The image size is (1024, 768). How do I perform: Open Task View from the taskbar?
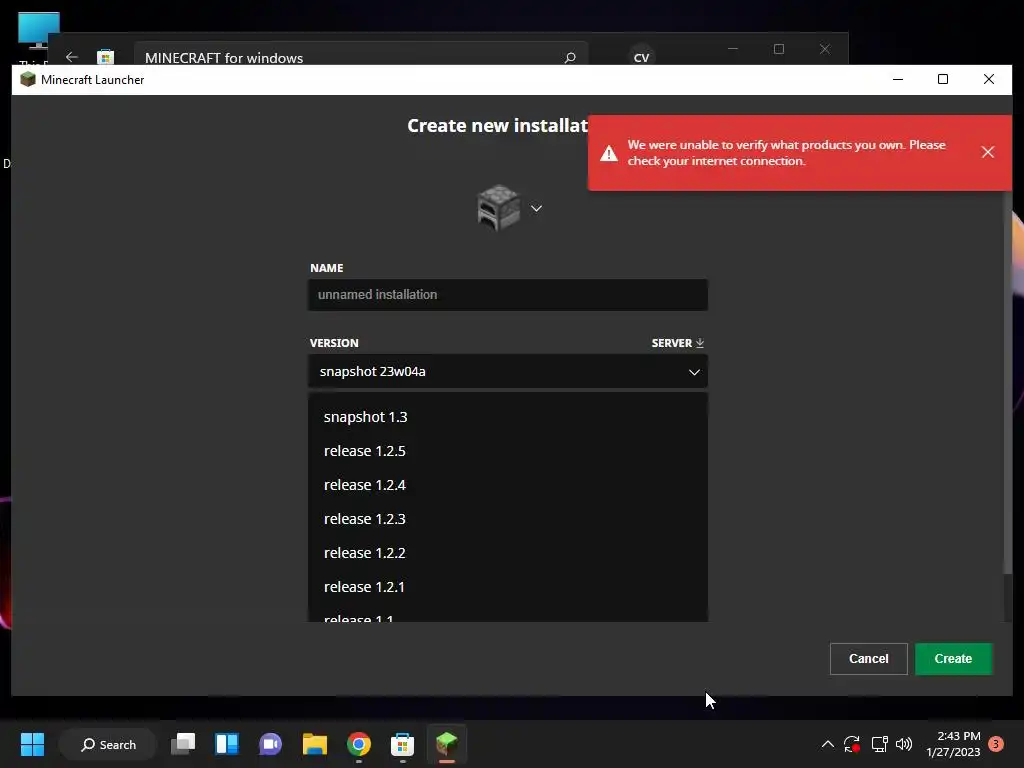tap(183, 744)
